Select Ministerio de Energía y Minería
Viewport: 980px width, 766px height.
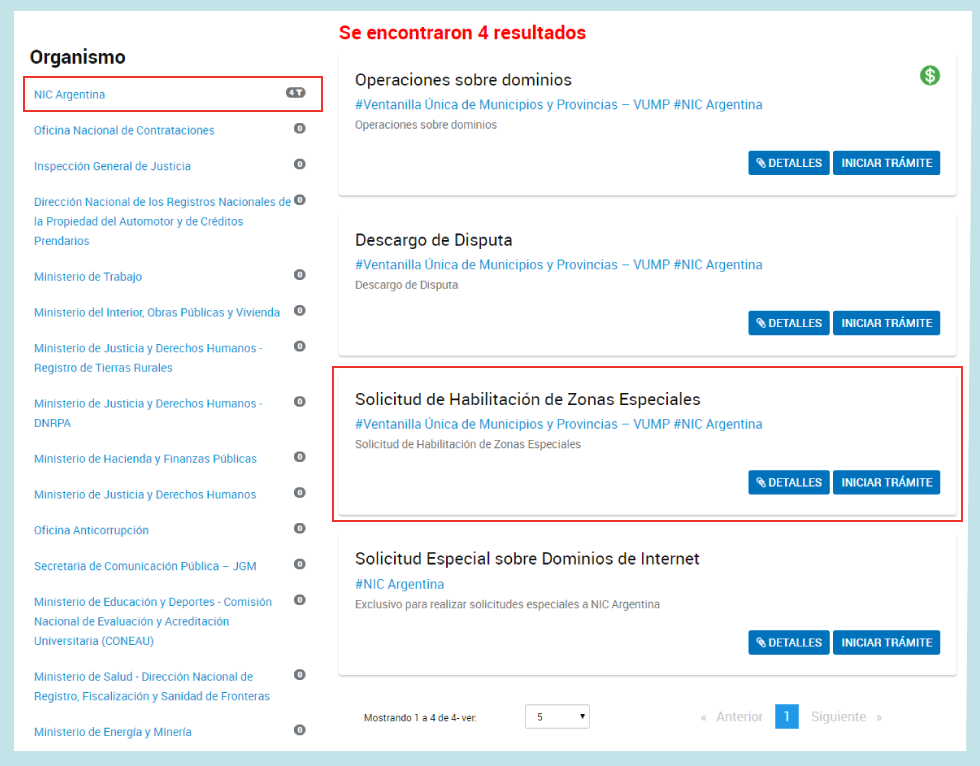click(113, 732)
